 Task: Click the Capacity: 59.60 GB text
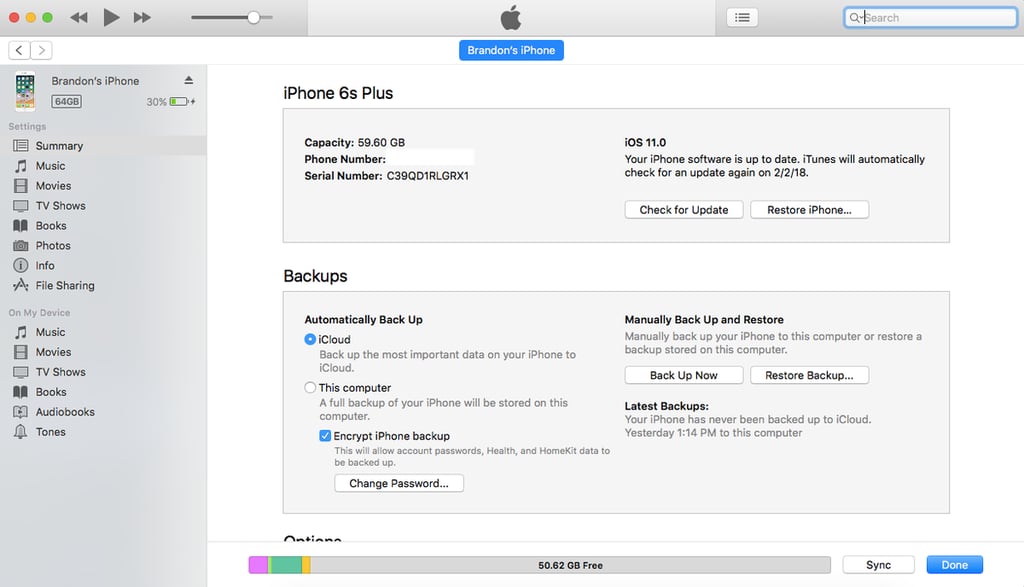[x=355, y=142]
